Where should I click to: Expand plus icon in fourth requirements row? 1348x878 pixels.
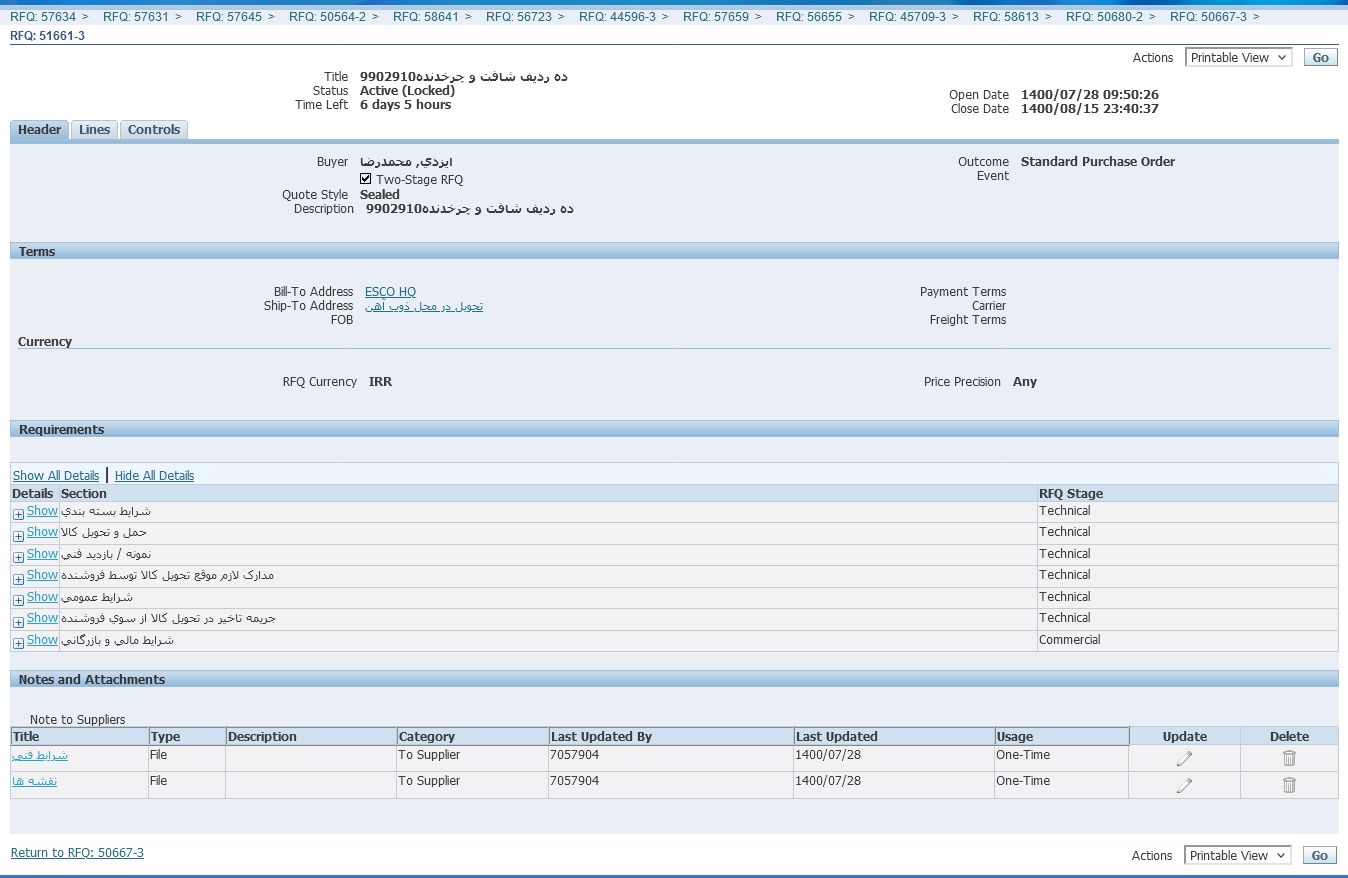click(x=18, y=578)
